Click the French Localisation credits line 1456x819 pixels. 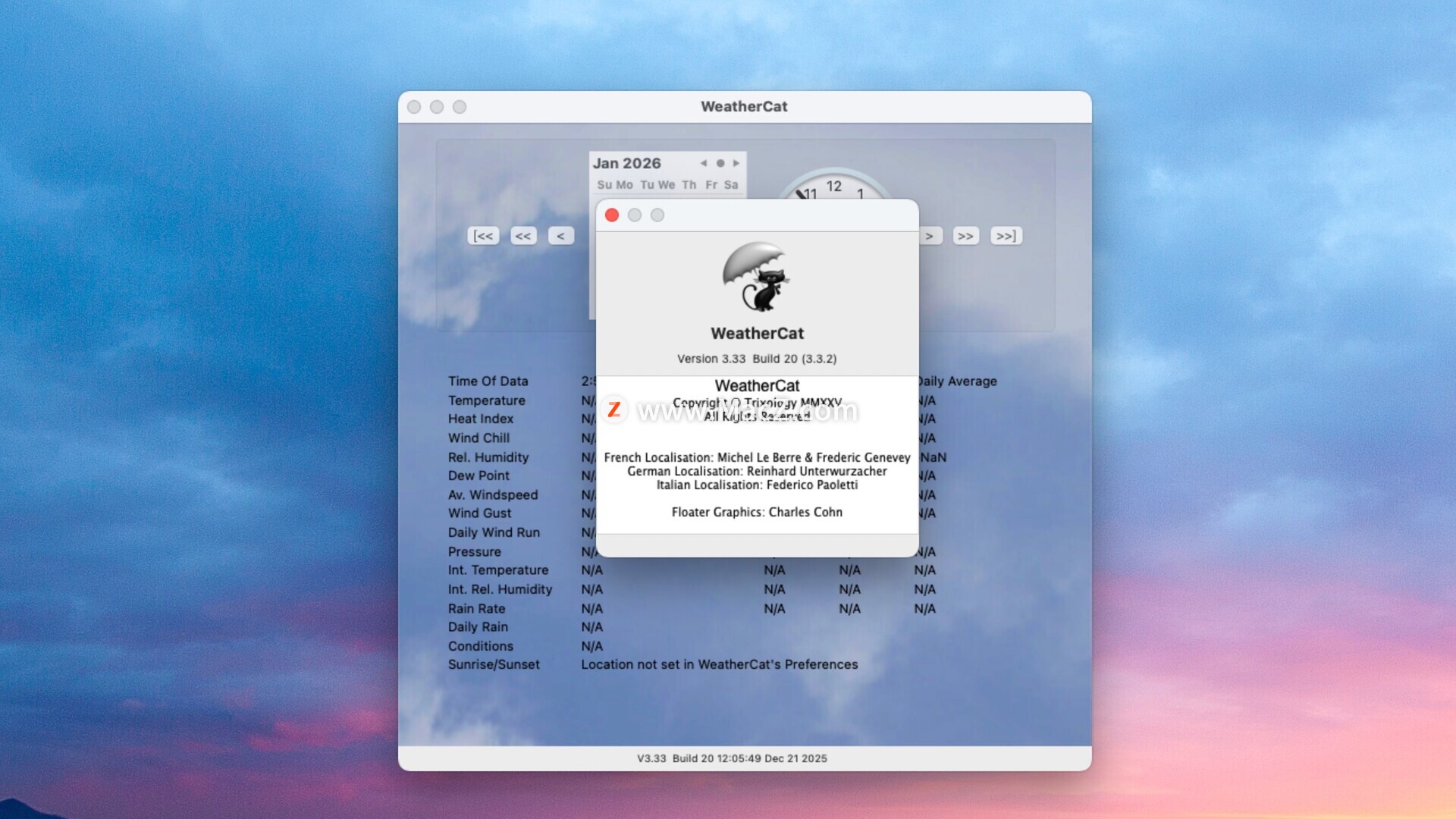(757, 457)
